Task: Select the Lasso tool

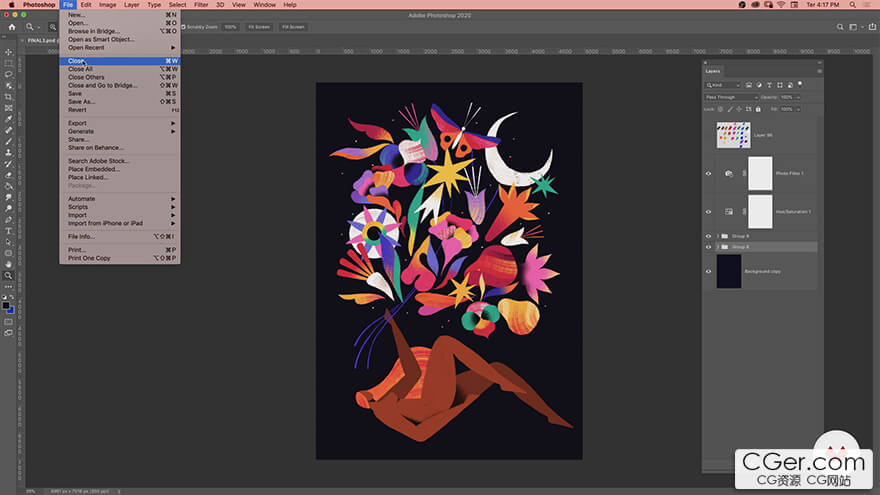Action: point(8,75)
